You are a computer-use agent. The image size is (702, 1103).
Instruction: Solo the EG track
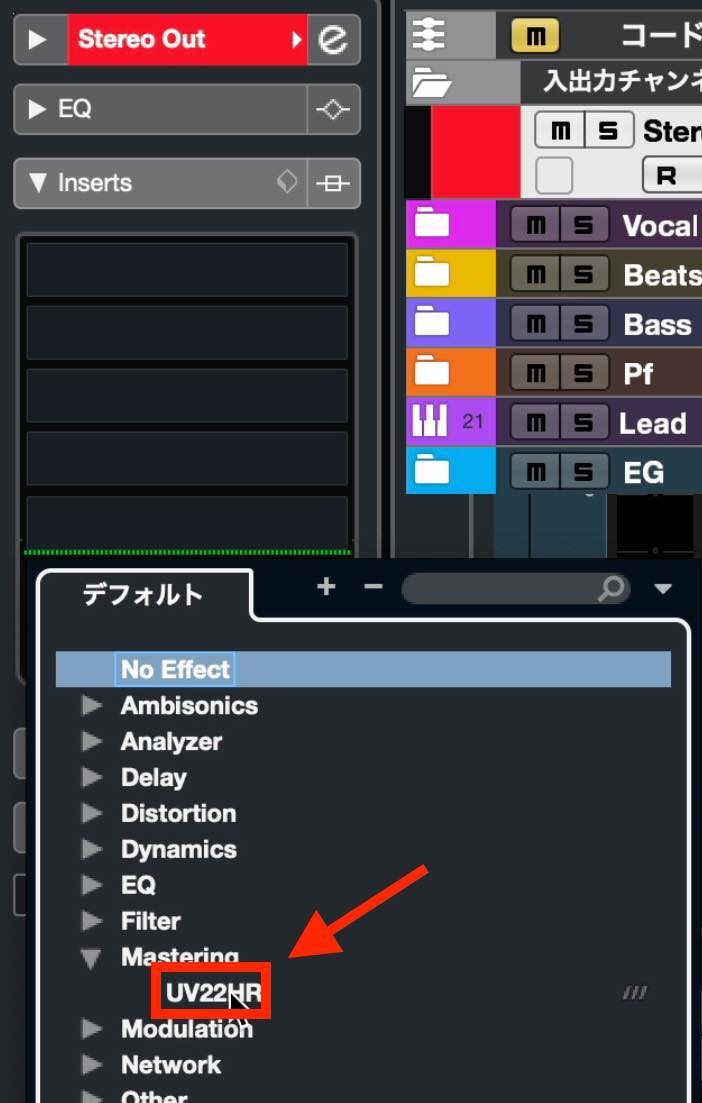click(x=584, y=471)
